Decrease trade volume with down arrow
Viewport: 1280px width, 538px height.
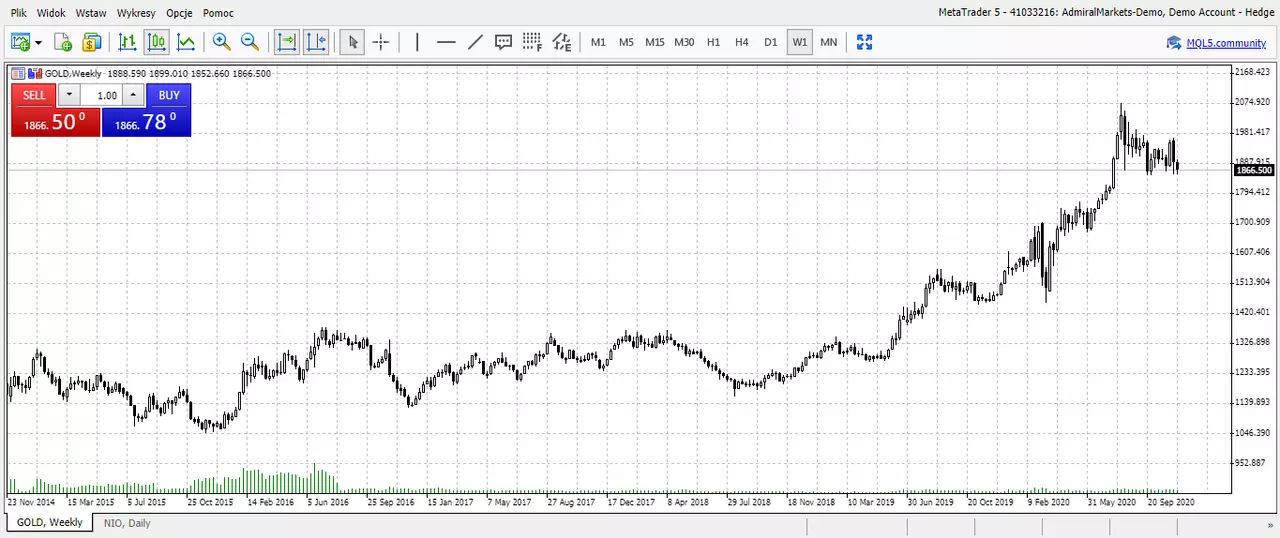(x=69, y=95)
